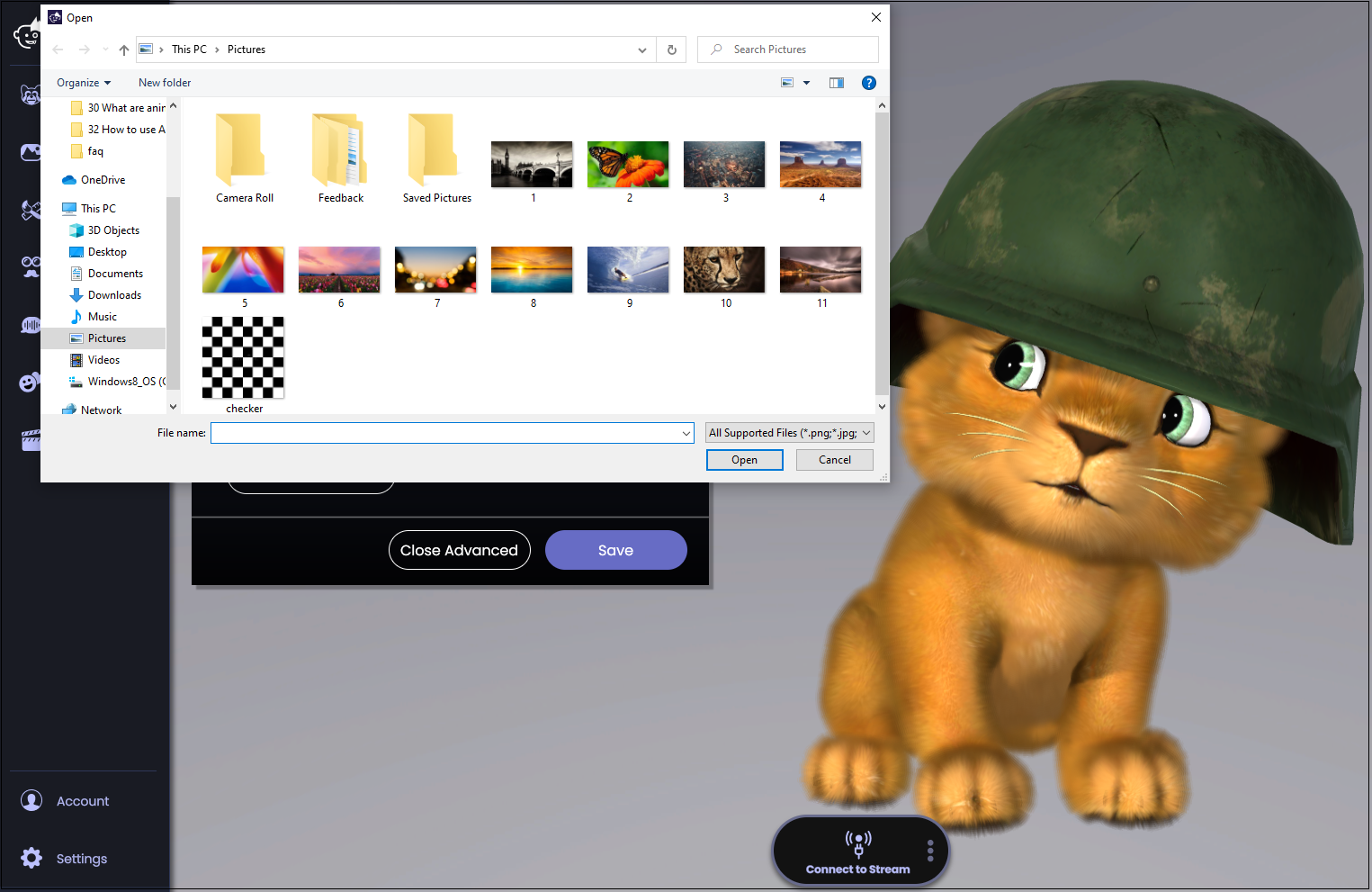The height and width of the screenshot is (892, 1372).
Task: Click This PC in the address breadcrumb
Action: (x=189, y=50)
